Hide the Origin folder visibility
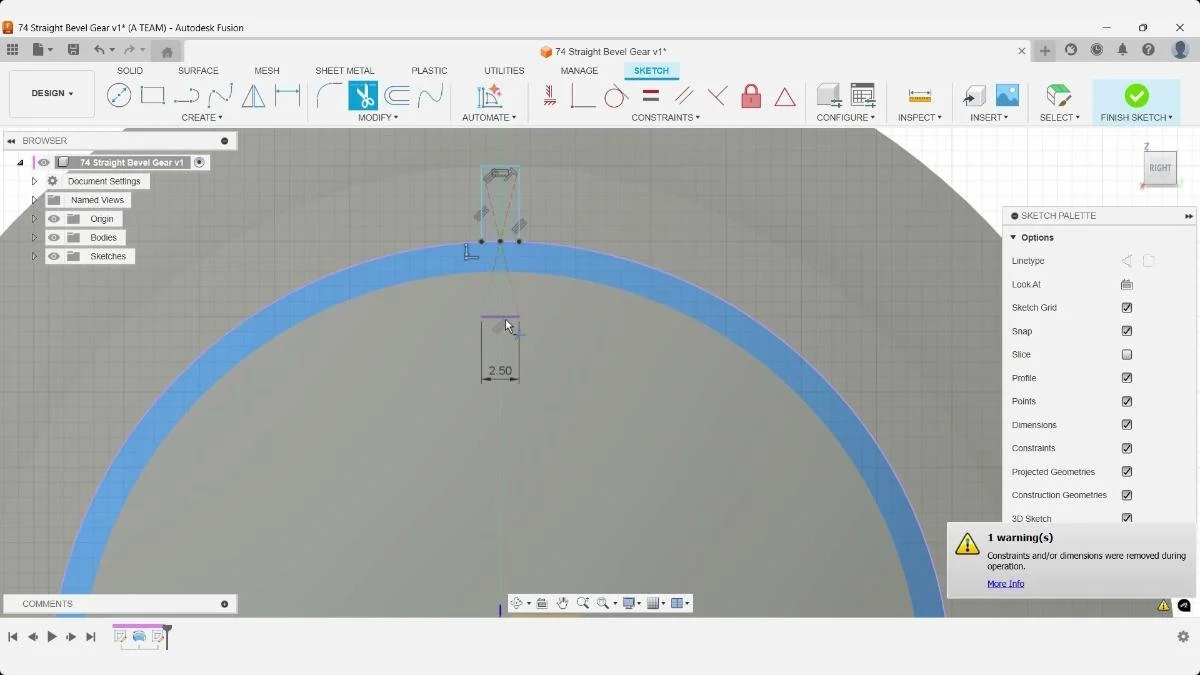1200x675 pixels. point(54,219)
